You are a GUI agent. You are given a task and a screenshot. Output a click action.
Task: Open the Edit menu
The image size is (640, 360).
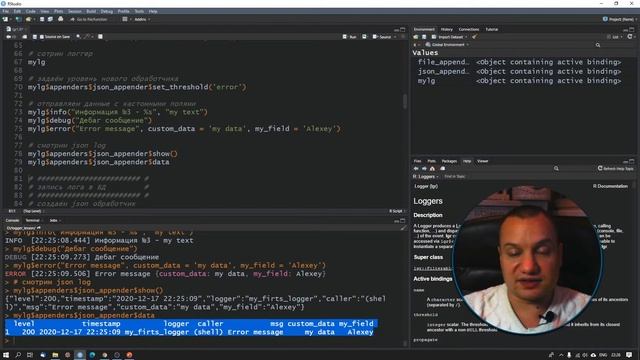tap(17, 11)
